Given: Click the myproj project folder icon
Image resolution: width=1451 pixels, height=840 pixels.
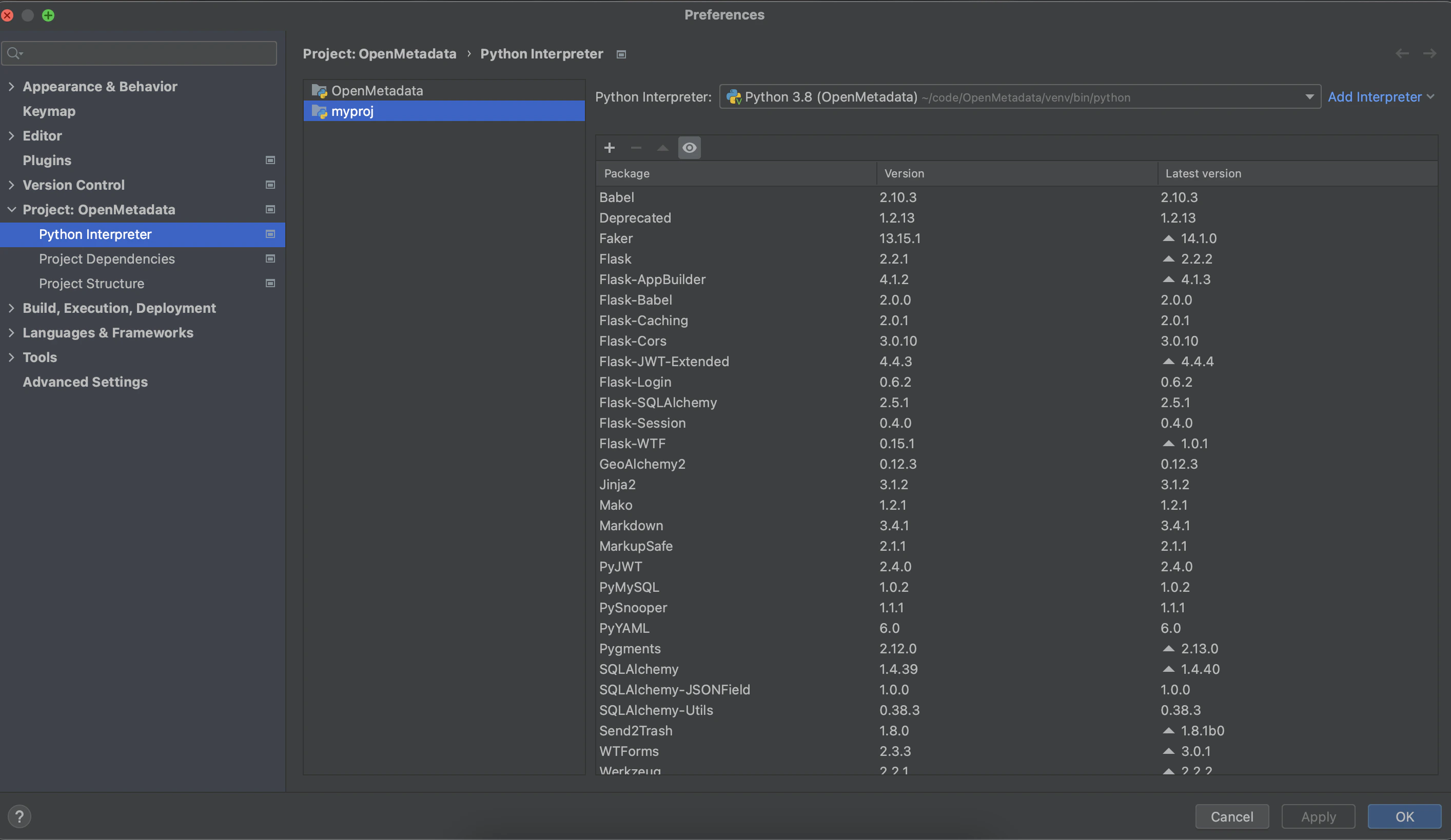Looking at the screenshot, I should click(x=319, y=111).
